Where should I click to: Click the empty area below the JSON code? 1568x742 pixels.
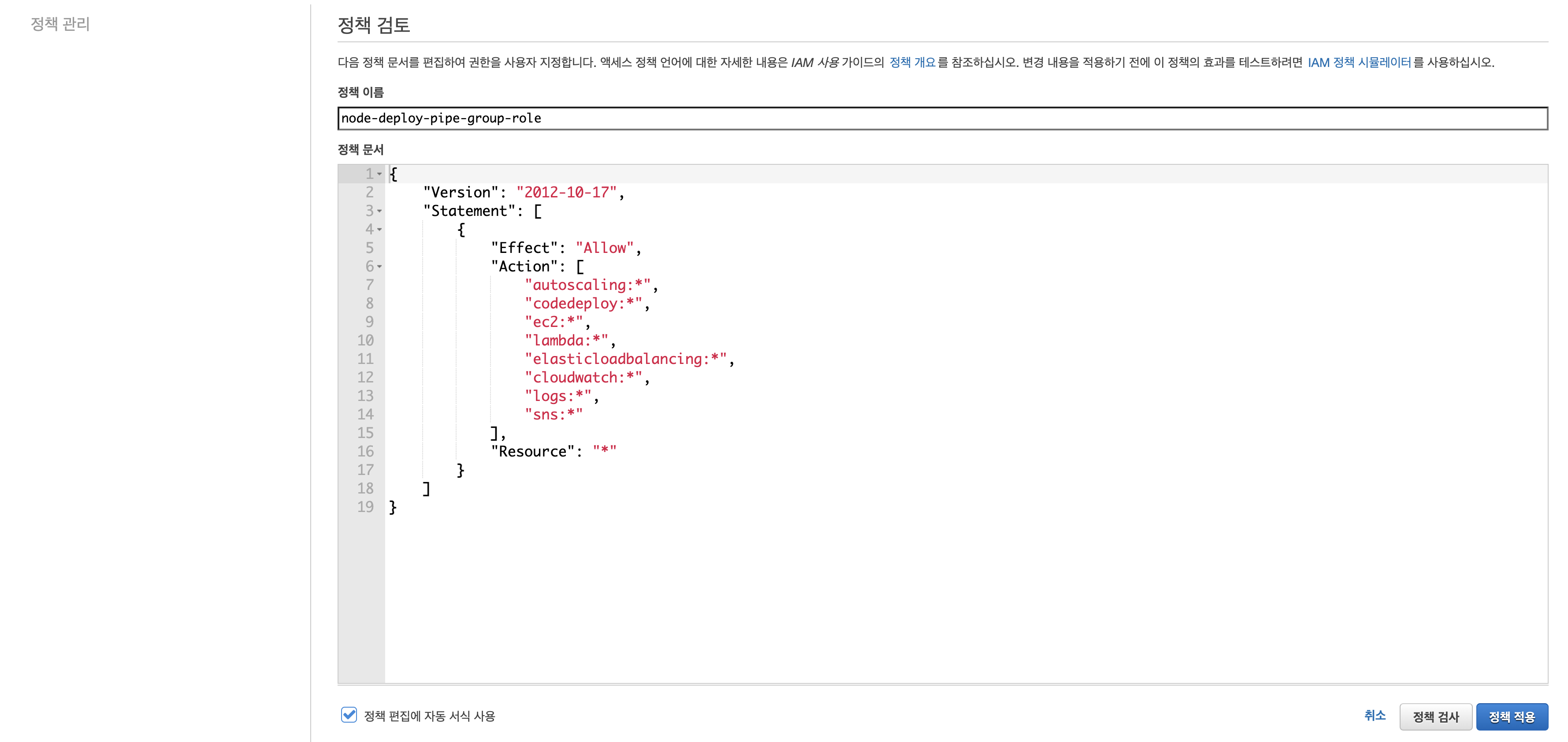click(913, 597)
